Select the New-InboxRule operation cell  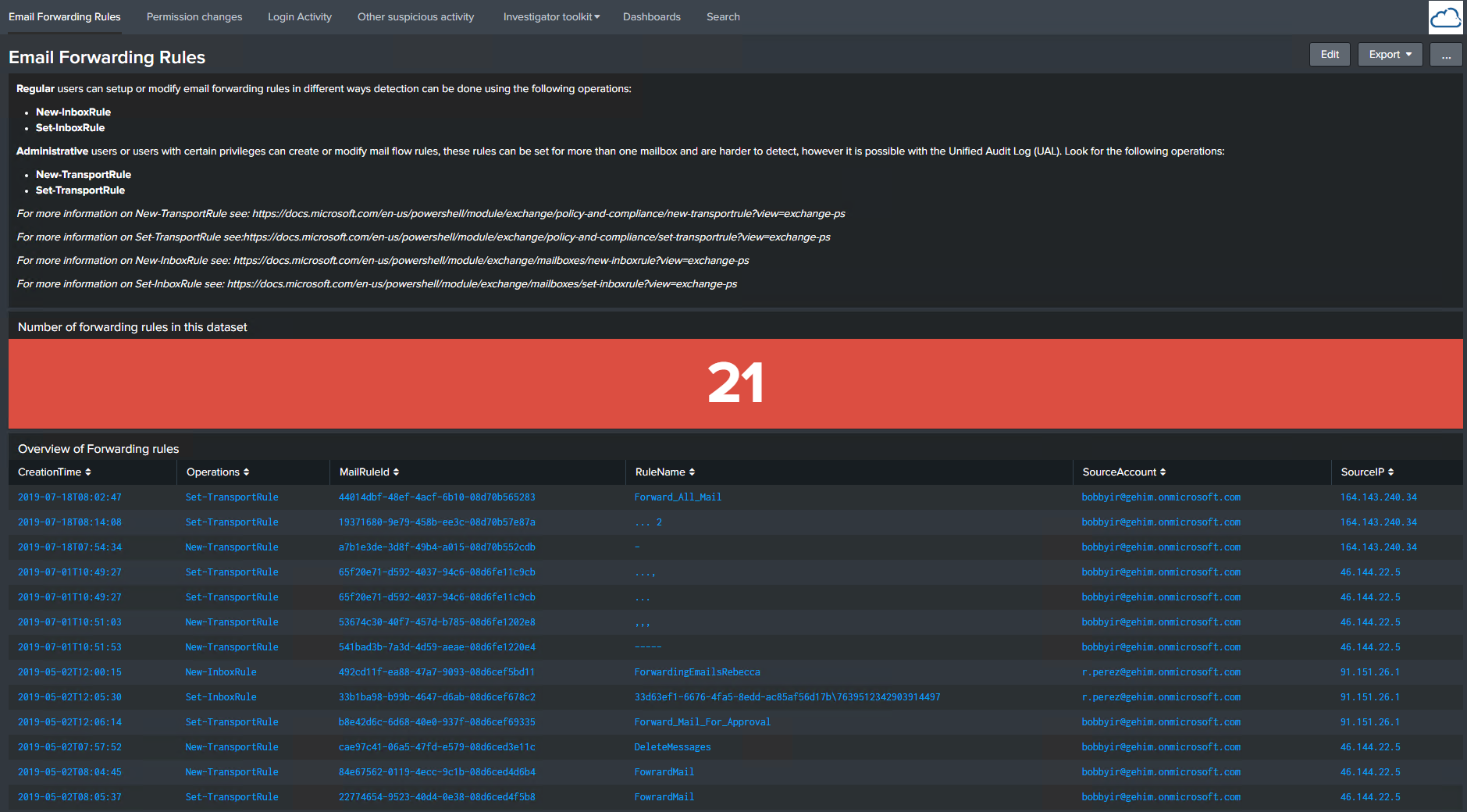coord(221,672)
